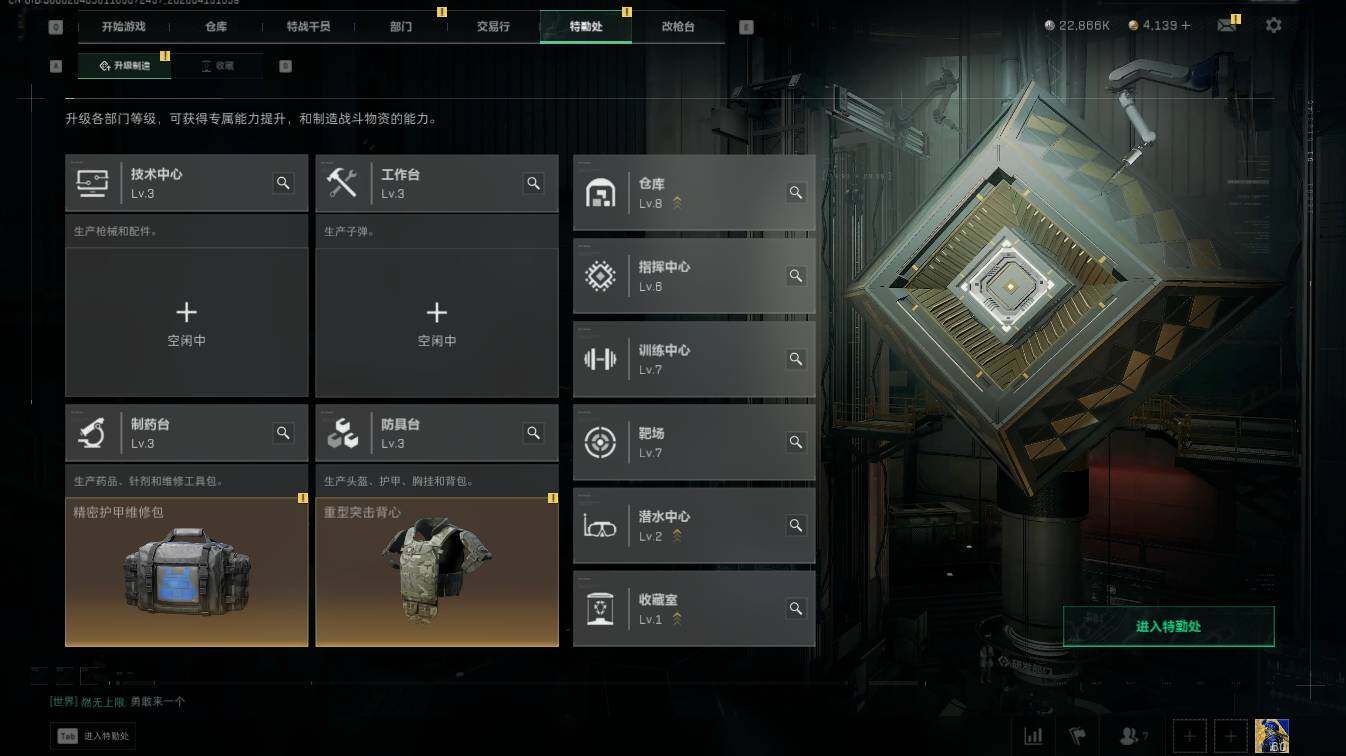Collect 重型突击背心 crafted vest

[437, 572]
